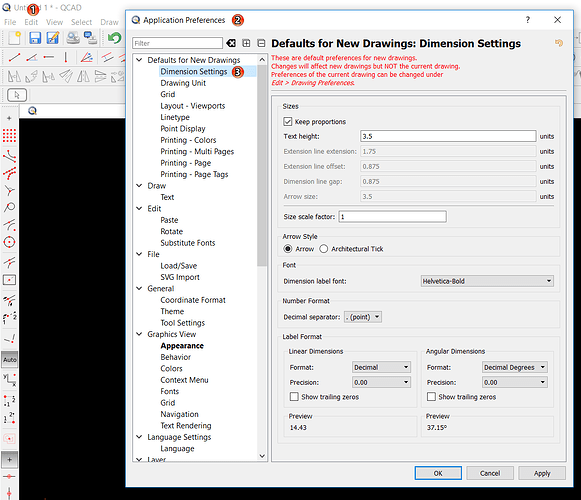Select the Parallel line tool

click(x=107, y=57)
